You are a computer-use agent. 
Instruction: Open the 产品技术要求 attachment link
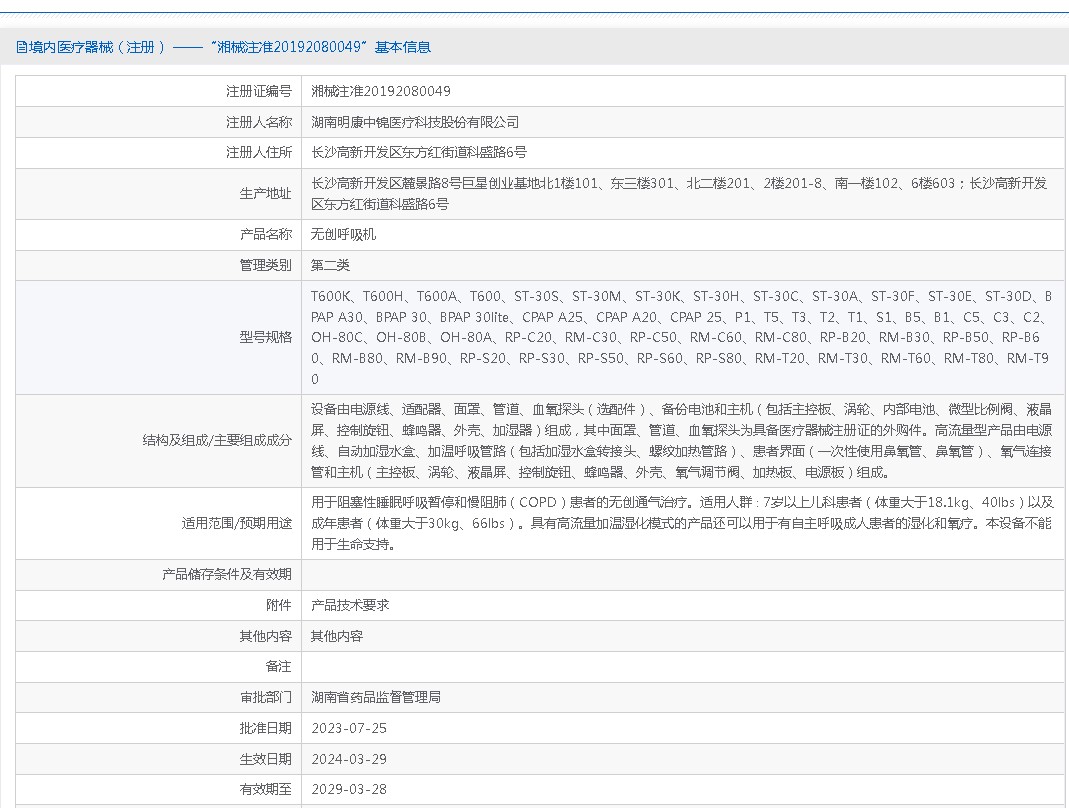pyautogui.click(x=350, y=605)
